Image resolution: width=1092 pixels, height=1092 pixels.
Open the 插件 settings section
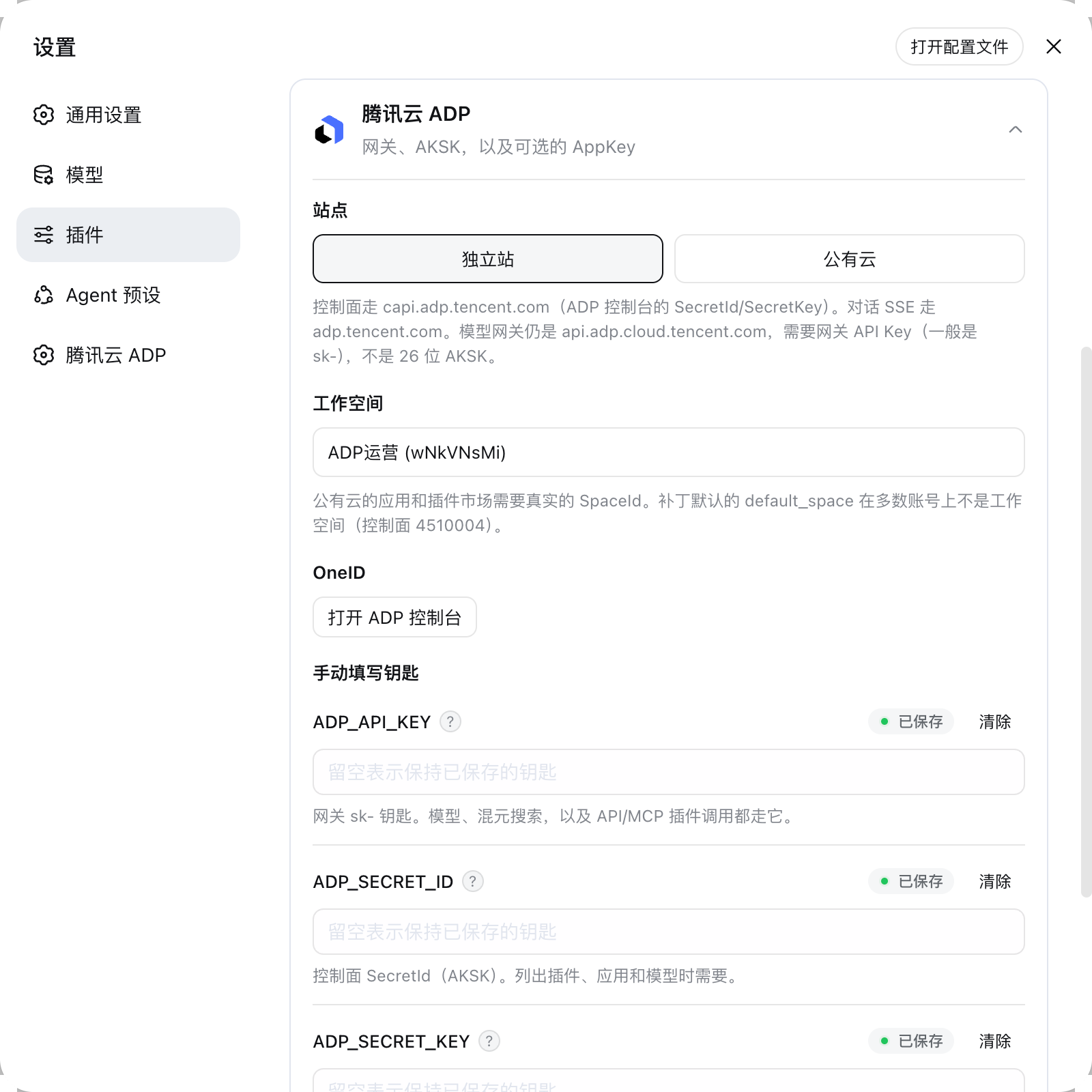point(128,235)
